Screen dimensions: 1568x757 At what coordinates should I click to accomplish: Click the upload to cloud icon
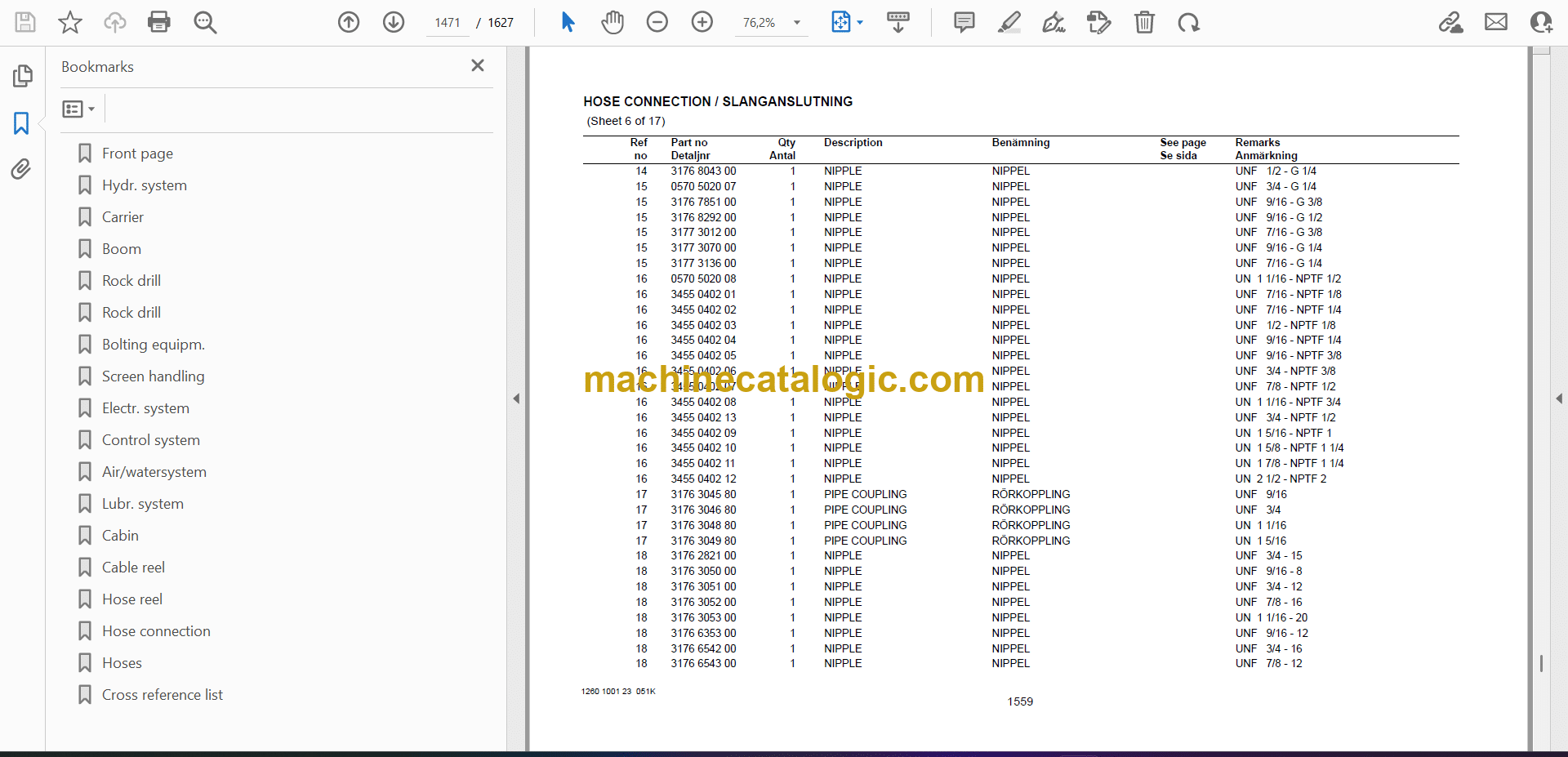click(x=115, y=22)
